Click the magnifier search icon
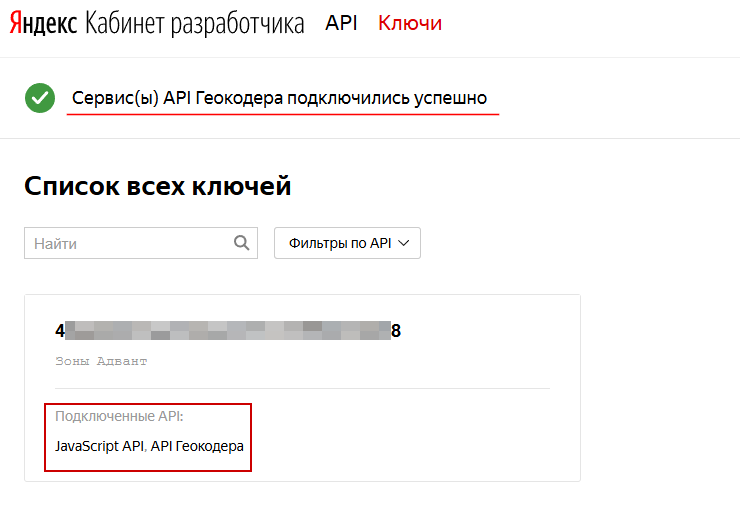 pyautogui.click(x=242, y=243)
